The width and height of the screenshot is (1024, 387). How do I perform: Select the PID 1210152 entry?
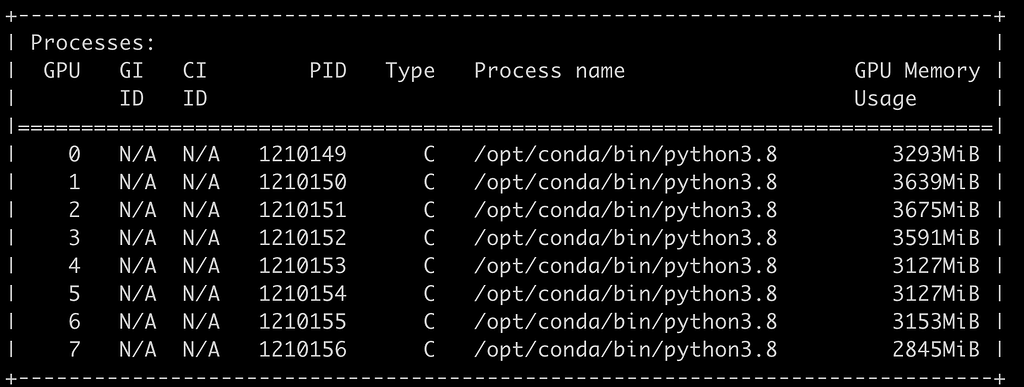[x=302, y=238]
